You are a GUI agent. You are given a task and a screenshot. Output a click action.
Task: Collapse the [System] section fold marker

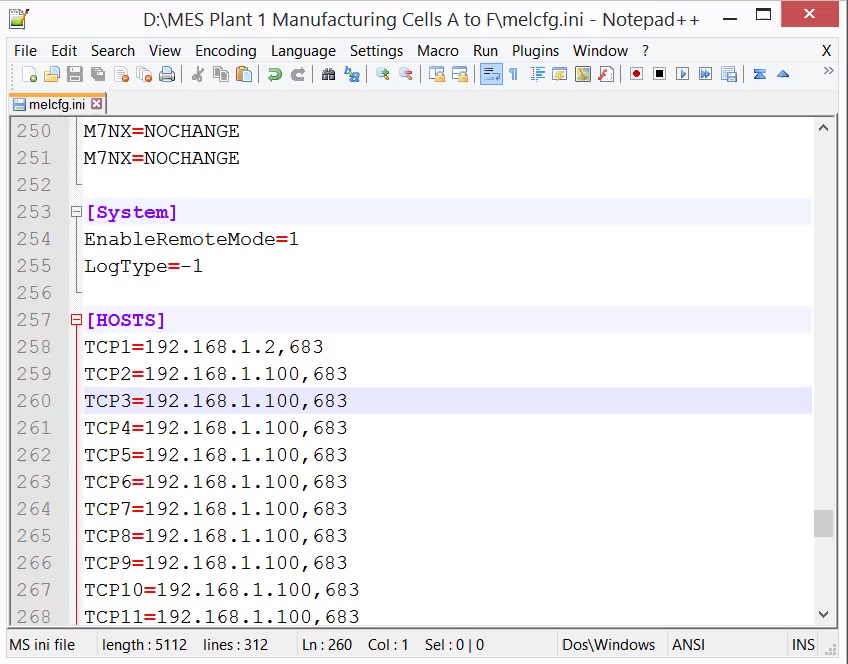(76, 212)
